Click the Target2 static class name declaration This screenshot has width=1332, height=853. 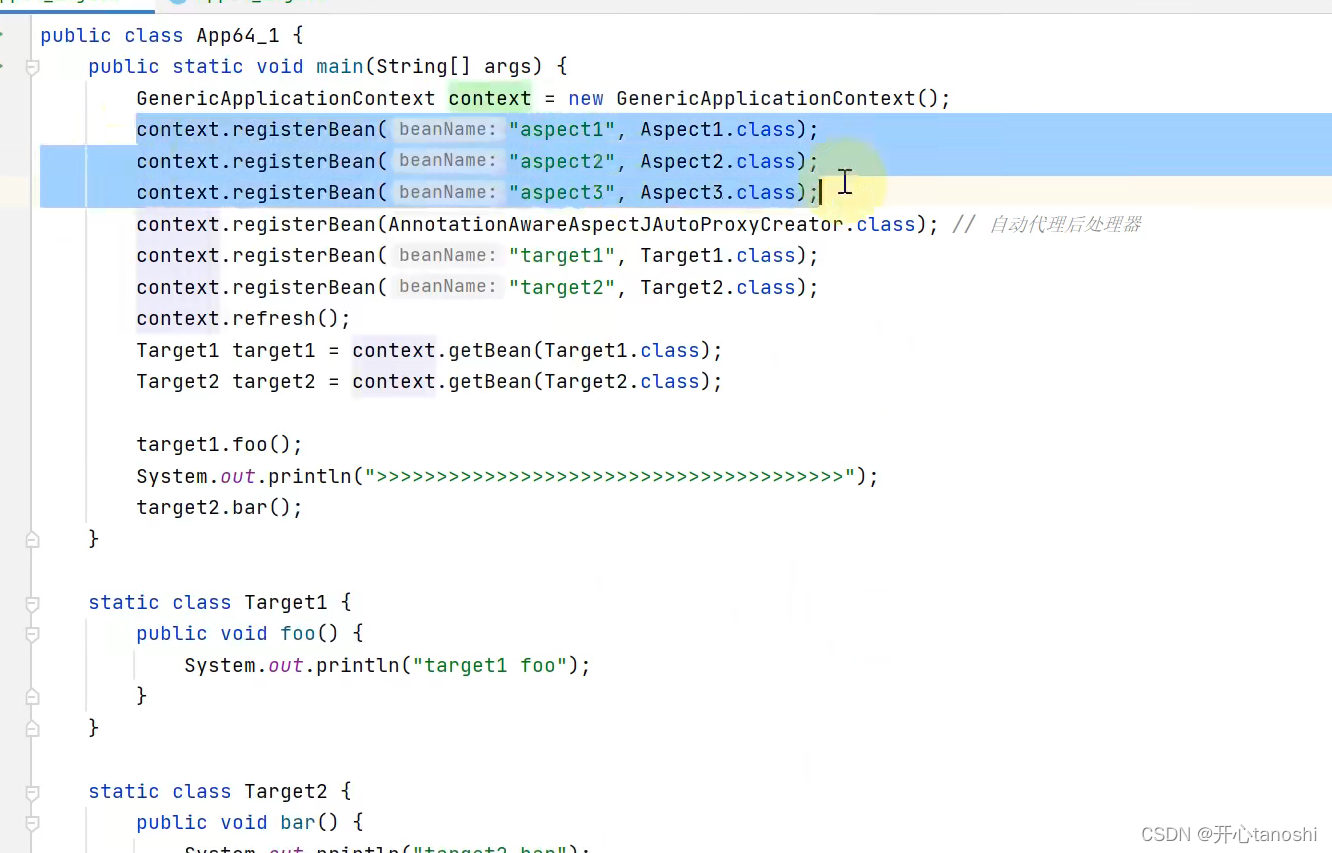click(x=286, y=792)
